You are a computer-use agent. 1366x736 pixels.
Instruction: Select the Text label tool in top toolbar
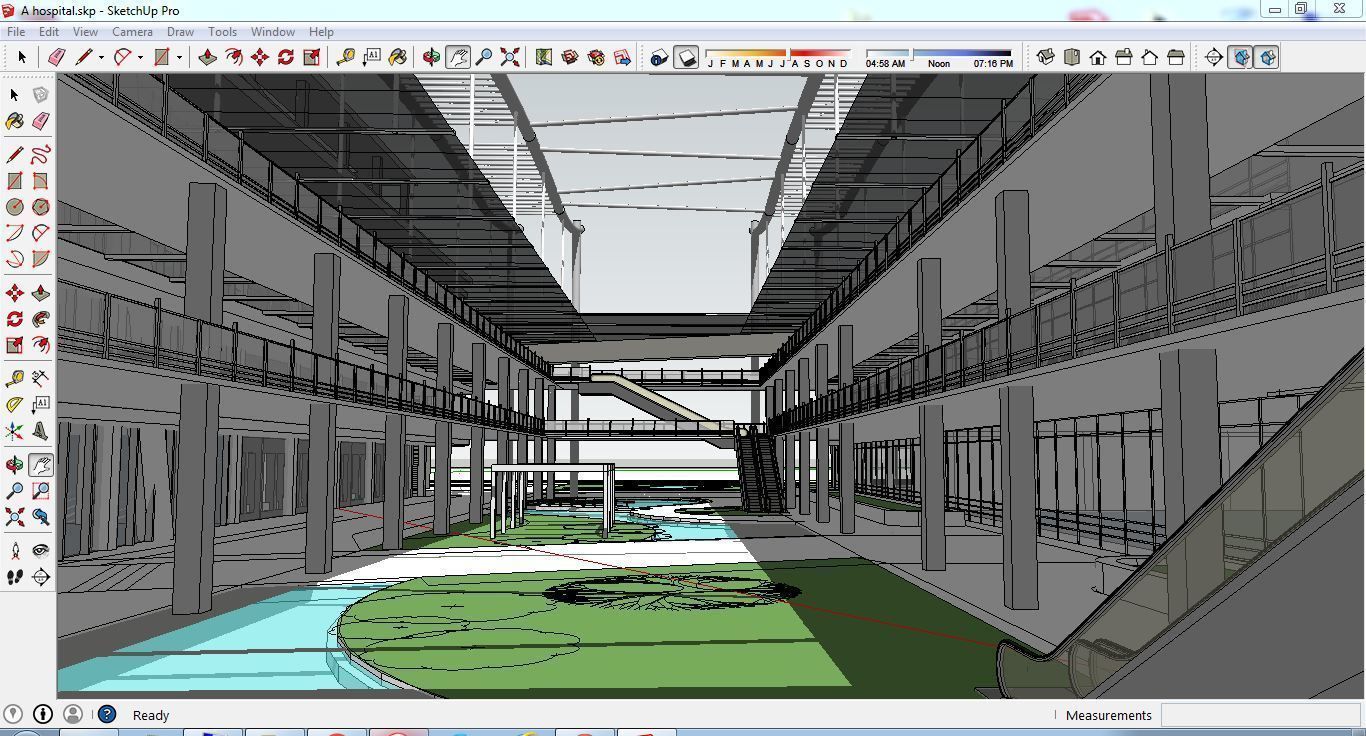tap(372, 57)
